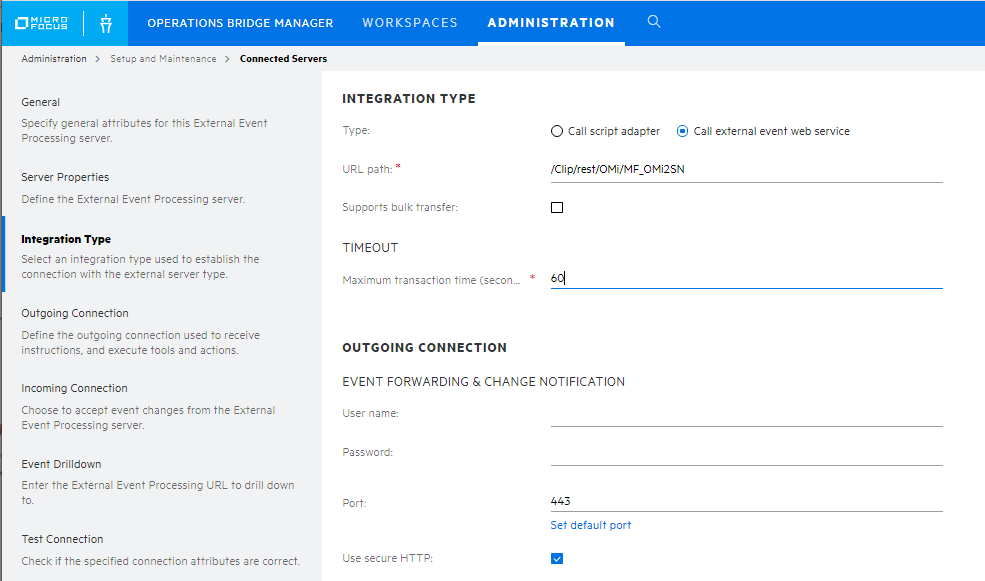Click the 'URL path:' label
985x581 pixels.
click(x=367, y=169)
